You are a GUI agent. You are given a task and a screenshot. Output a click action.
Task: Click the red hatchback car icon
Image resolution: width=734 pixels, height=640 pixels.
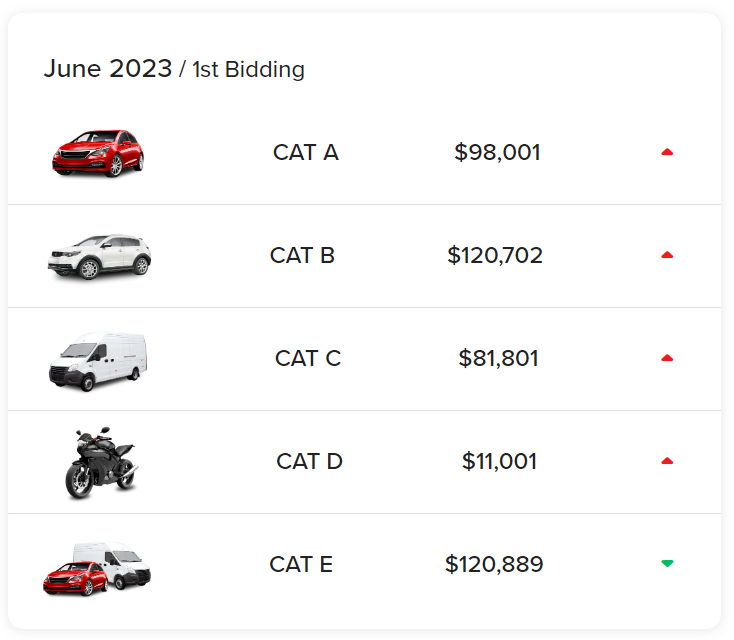point(98,153)
